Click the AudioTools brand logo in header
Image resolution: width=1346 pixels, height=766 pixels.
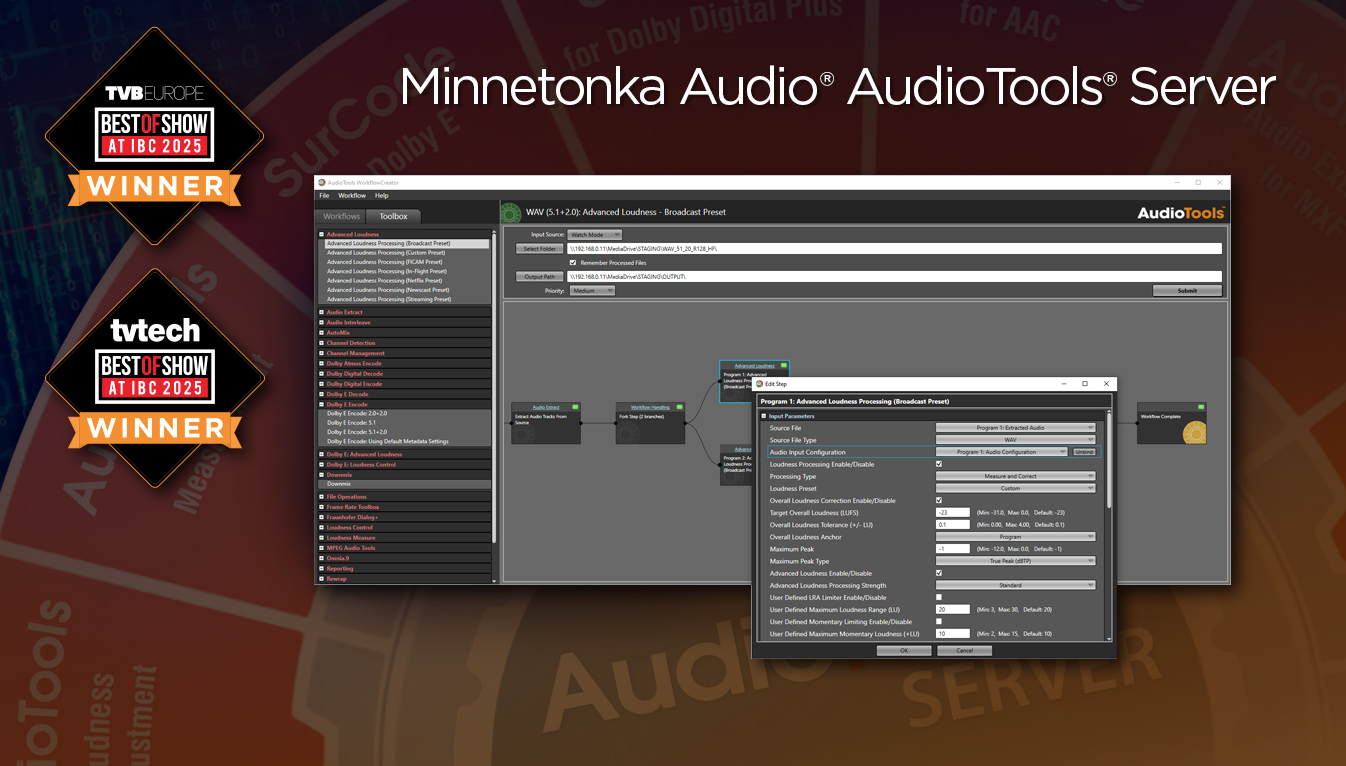(x=1181, y=212)
